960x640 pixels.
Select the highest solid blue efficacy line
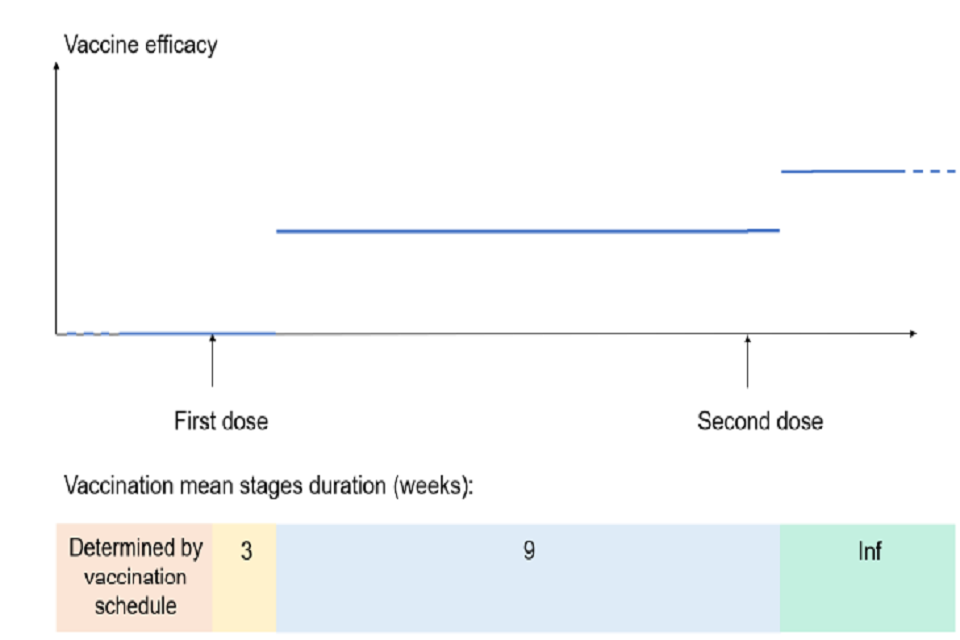pos(840,171)
